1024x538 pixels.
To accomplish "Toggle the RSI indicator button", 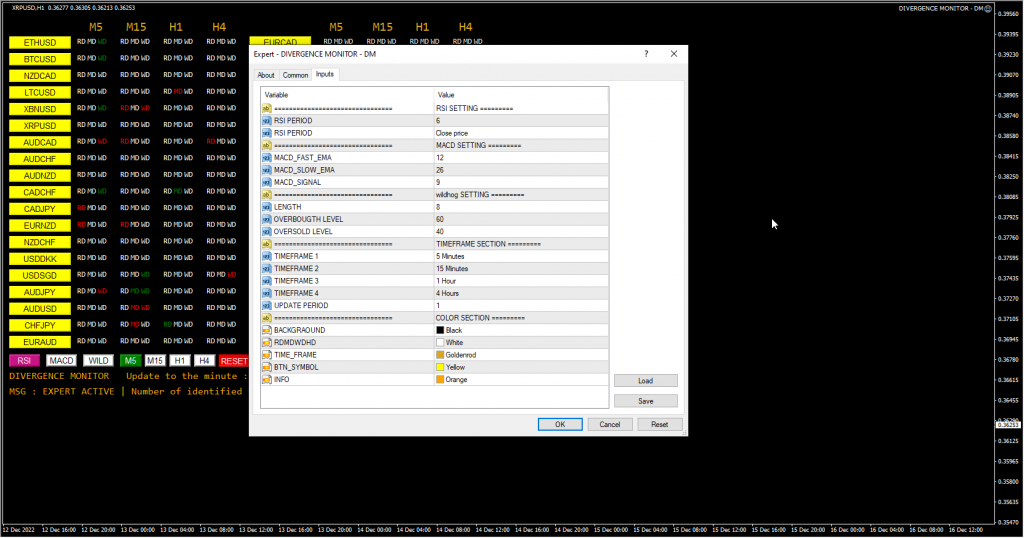I will [26, 360].
